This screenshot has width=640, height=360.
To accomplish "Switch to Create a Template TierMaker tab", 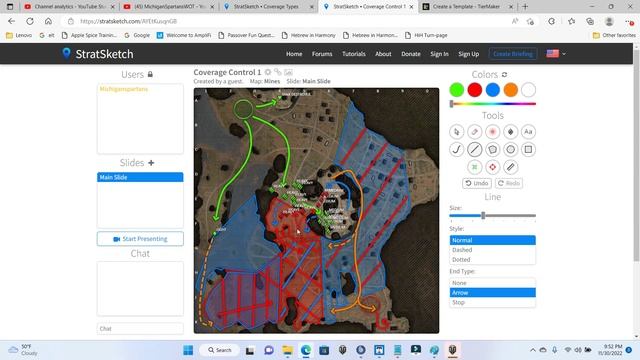I will click(x=467, y=7).
